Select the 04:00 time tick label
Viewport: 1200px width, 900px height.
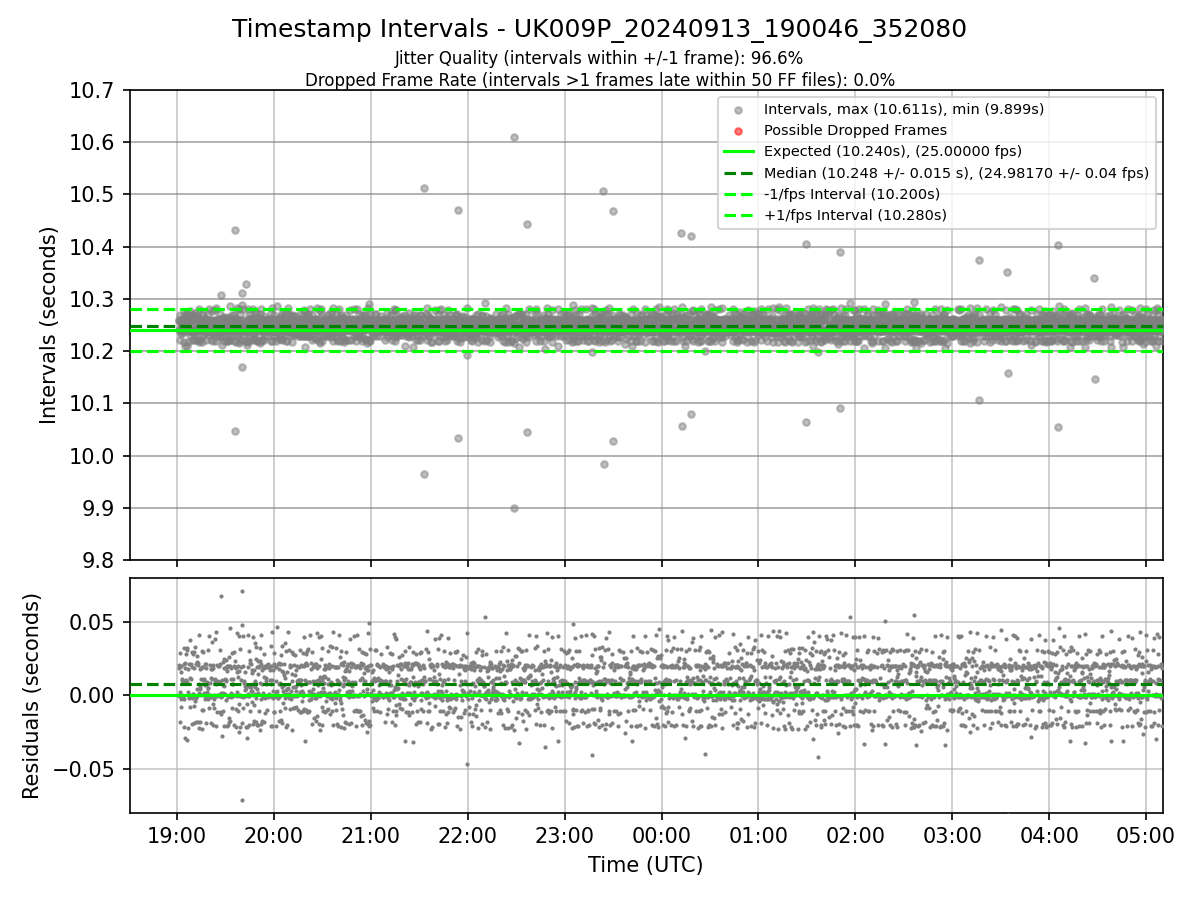pyautogui.click(x=1048, y=835)
